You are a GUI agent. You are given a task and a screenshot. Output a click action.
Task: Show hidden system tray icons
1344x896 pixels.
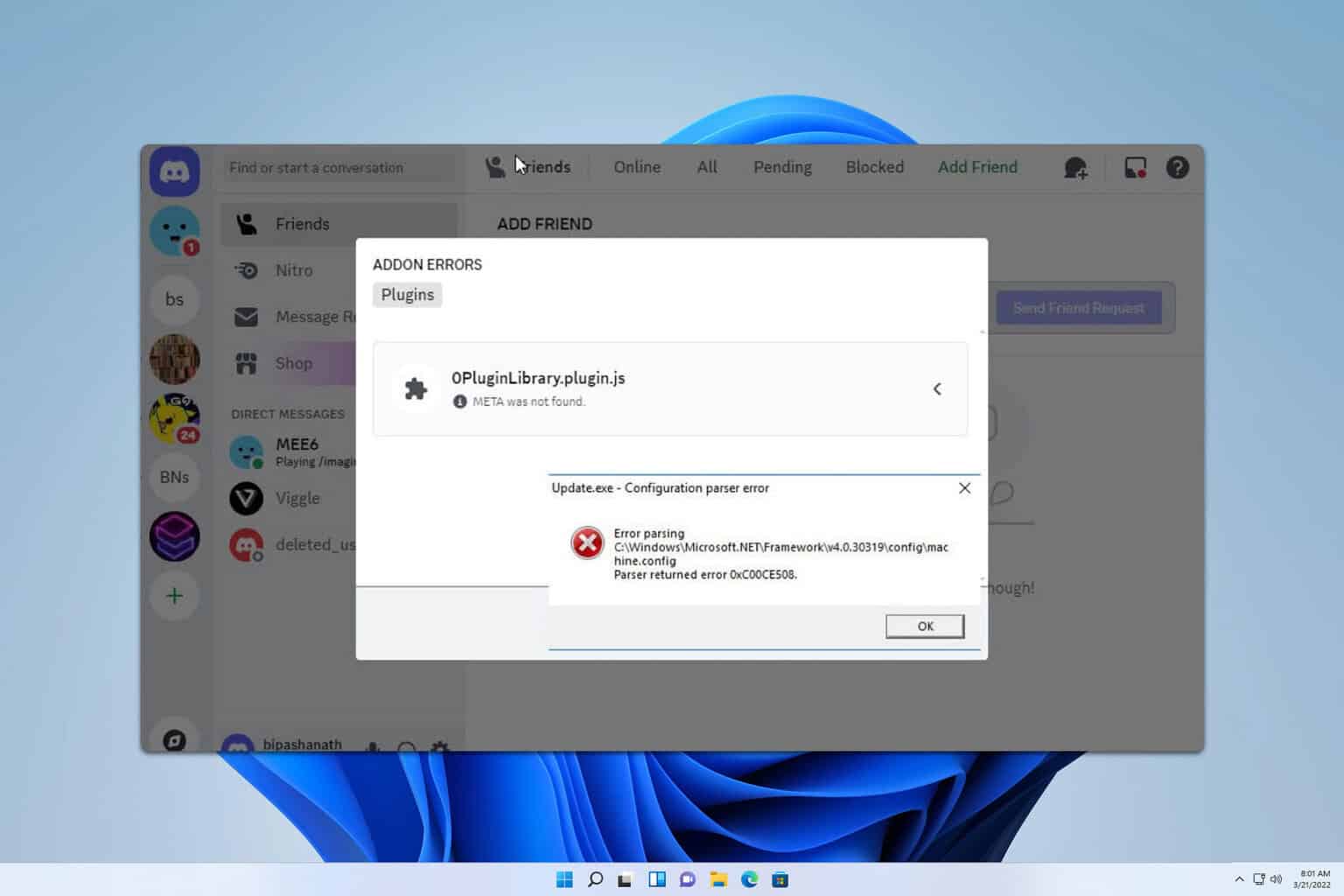coord(1239,879)
